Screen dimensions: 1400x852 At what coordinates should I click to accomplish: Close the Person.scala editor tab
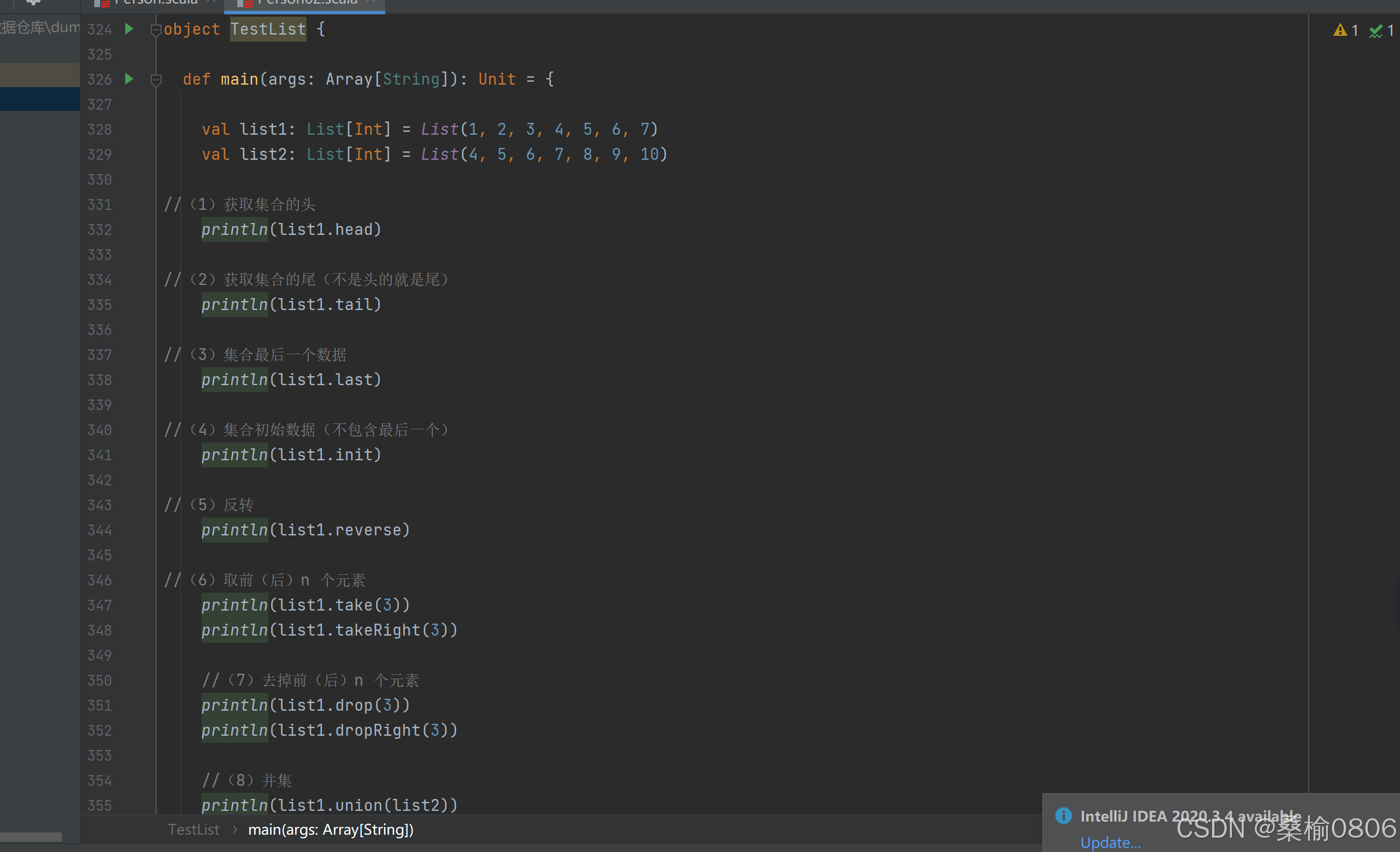[x=210, y=2]
